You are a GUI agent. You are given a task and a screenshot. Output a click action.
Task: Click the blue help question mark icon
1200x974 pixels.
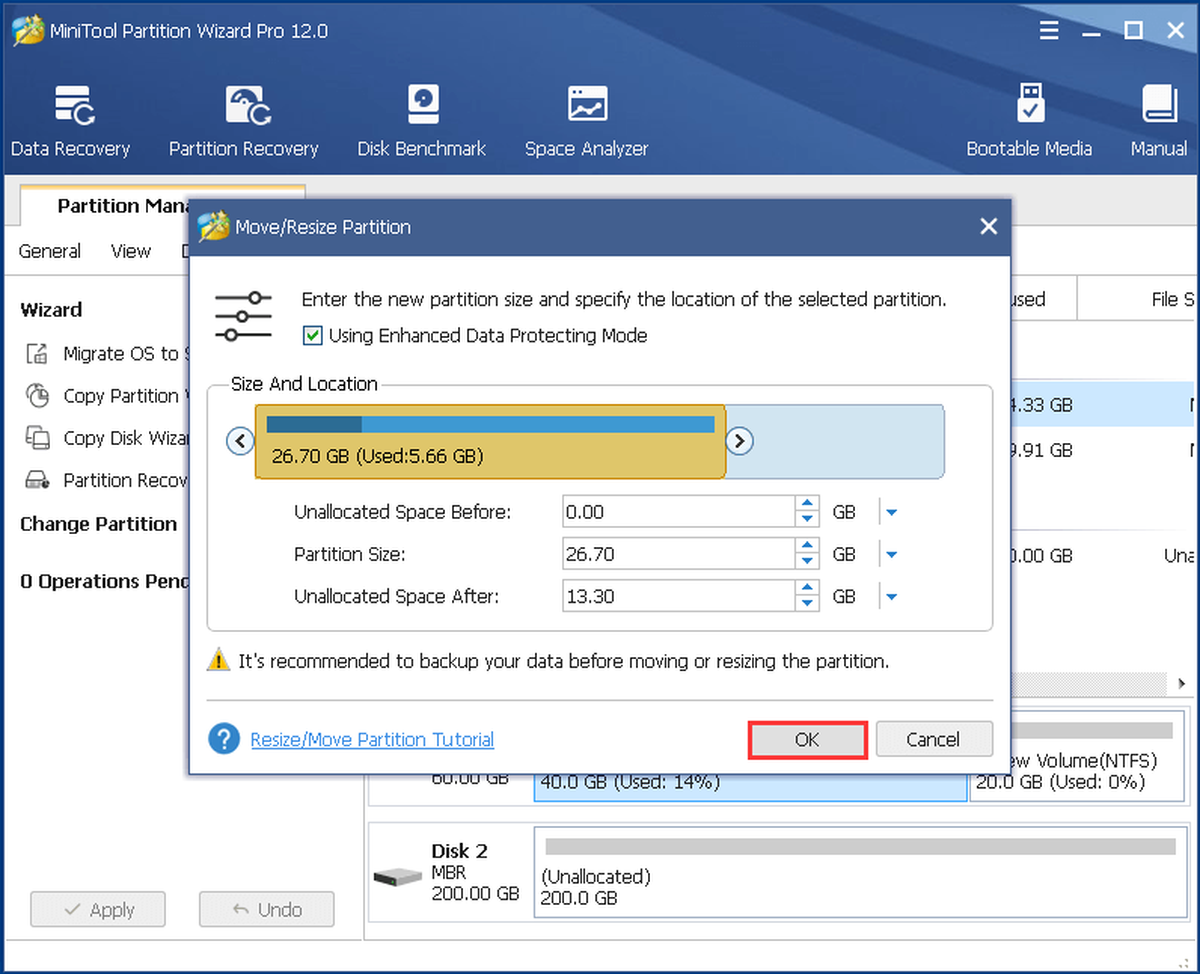point(224,739)
